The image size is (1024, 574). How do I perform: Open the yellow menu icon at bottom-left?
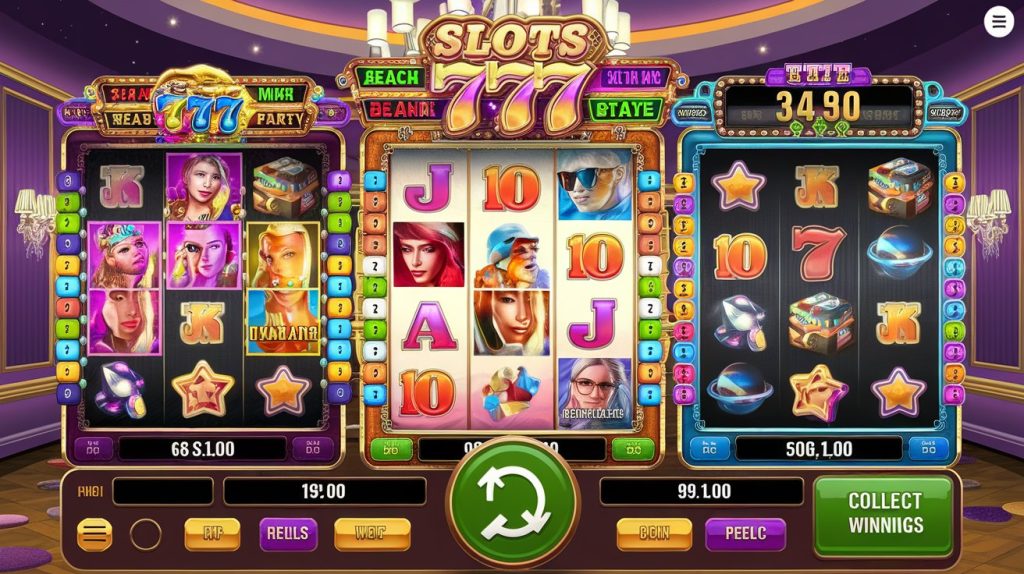[x=95, y=534]
